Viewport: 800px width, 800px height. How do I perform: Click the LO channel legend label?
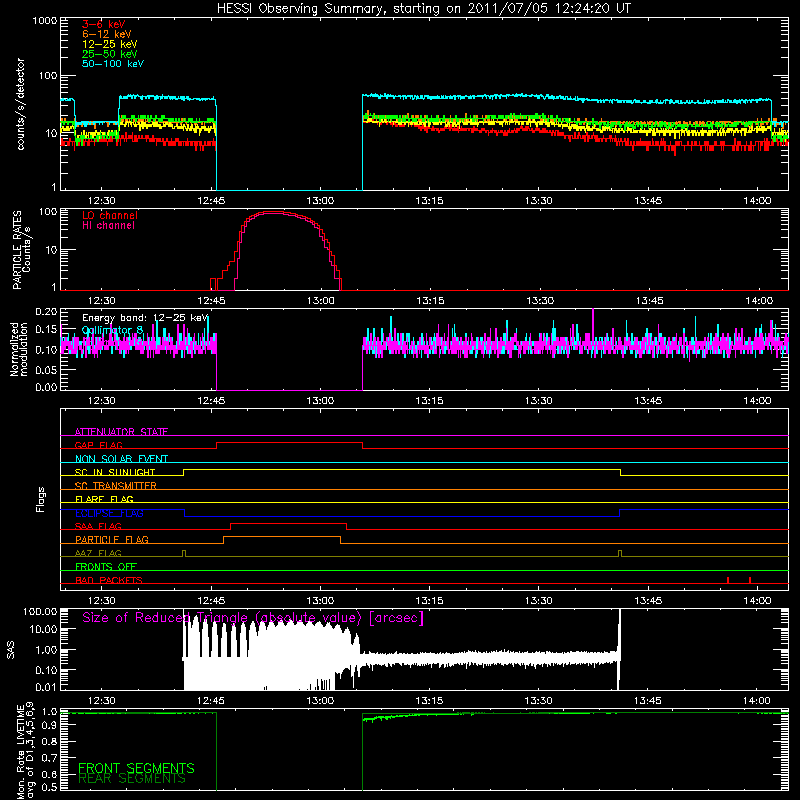110,215
